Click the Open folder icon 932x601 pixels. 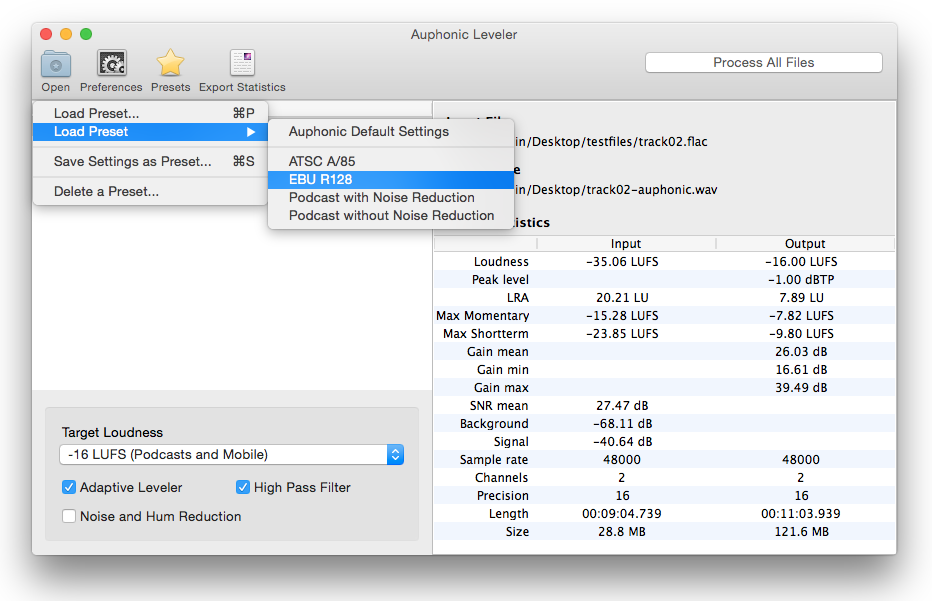pos(56,64)
